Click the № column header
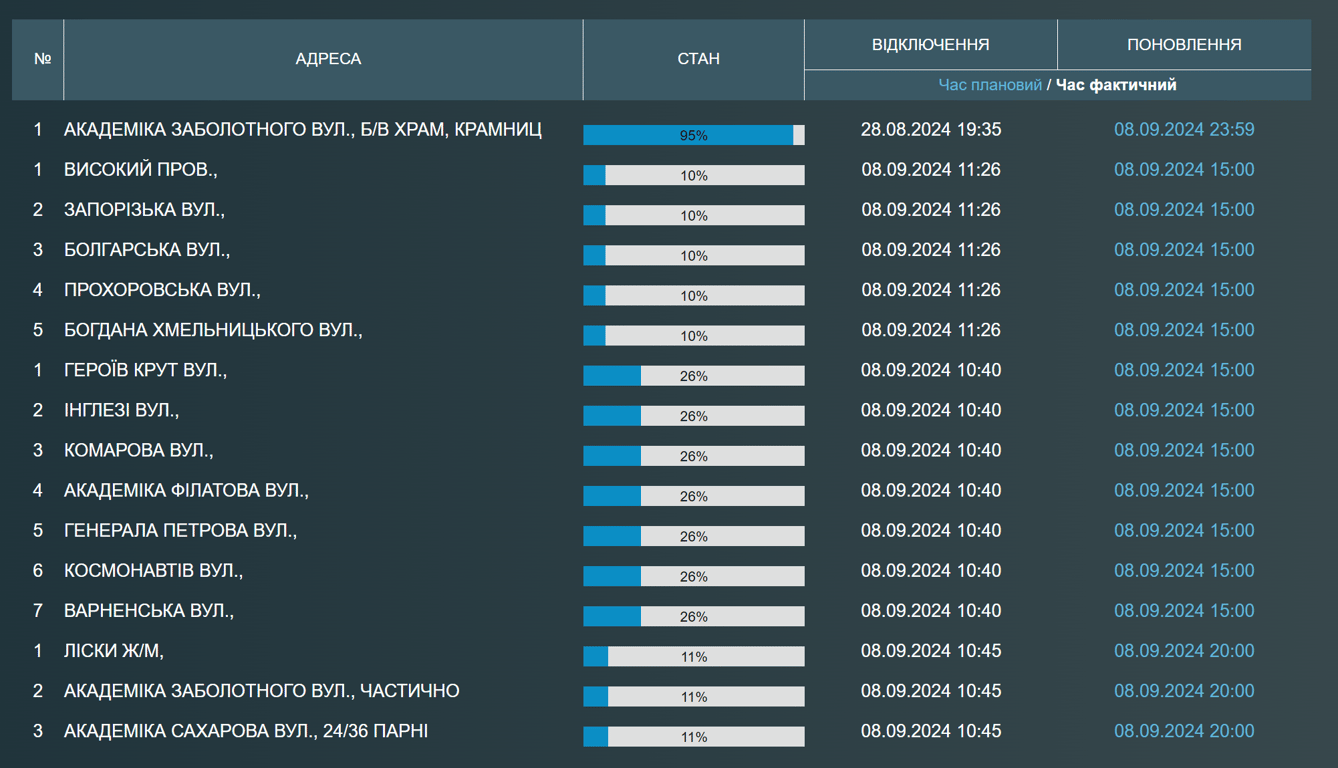Image resolution: width=1338 pixels, height=768 pixels. (42, 59)
